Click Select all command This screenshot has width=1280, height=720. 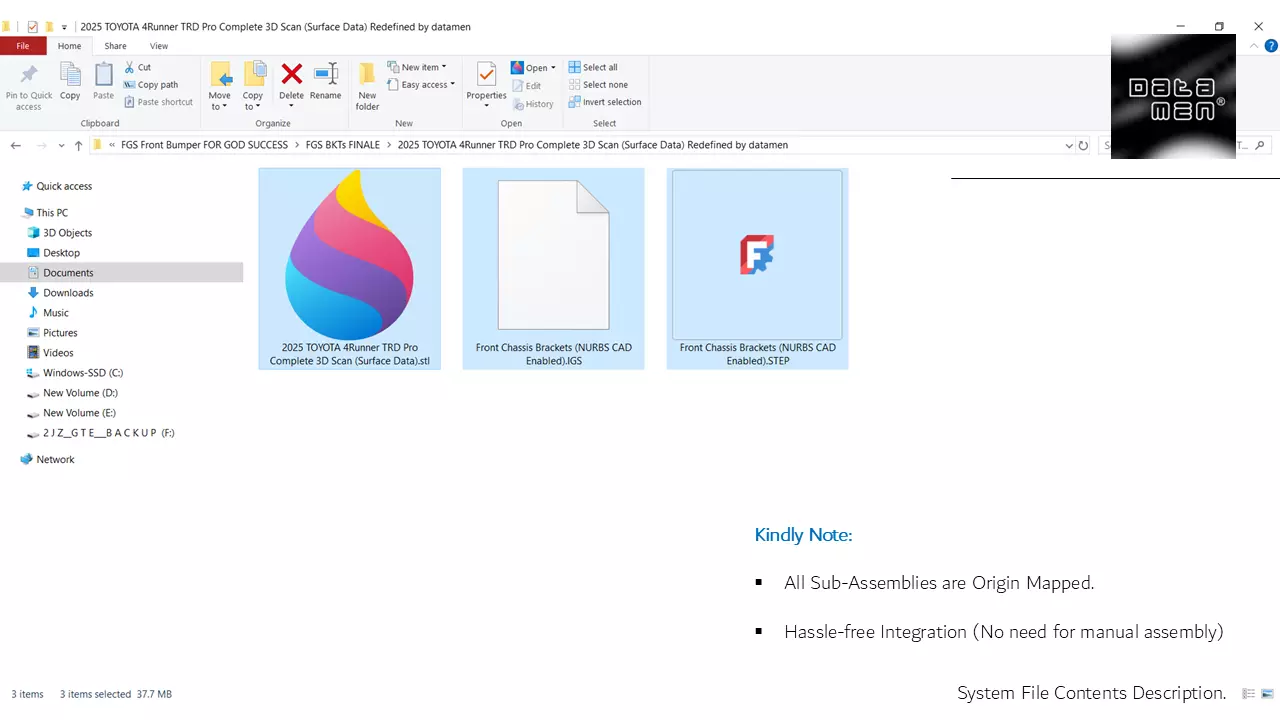coord(593,67)
